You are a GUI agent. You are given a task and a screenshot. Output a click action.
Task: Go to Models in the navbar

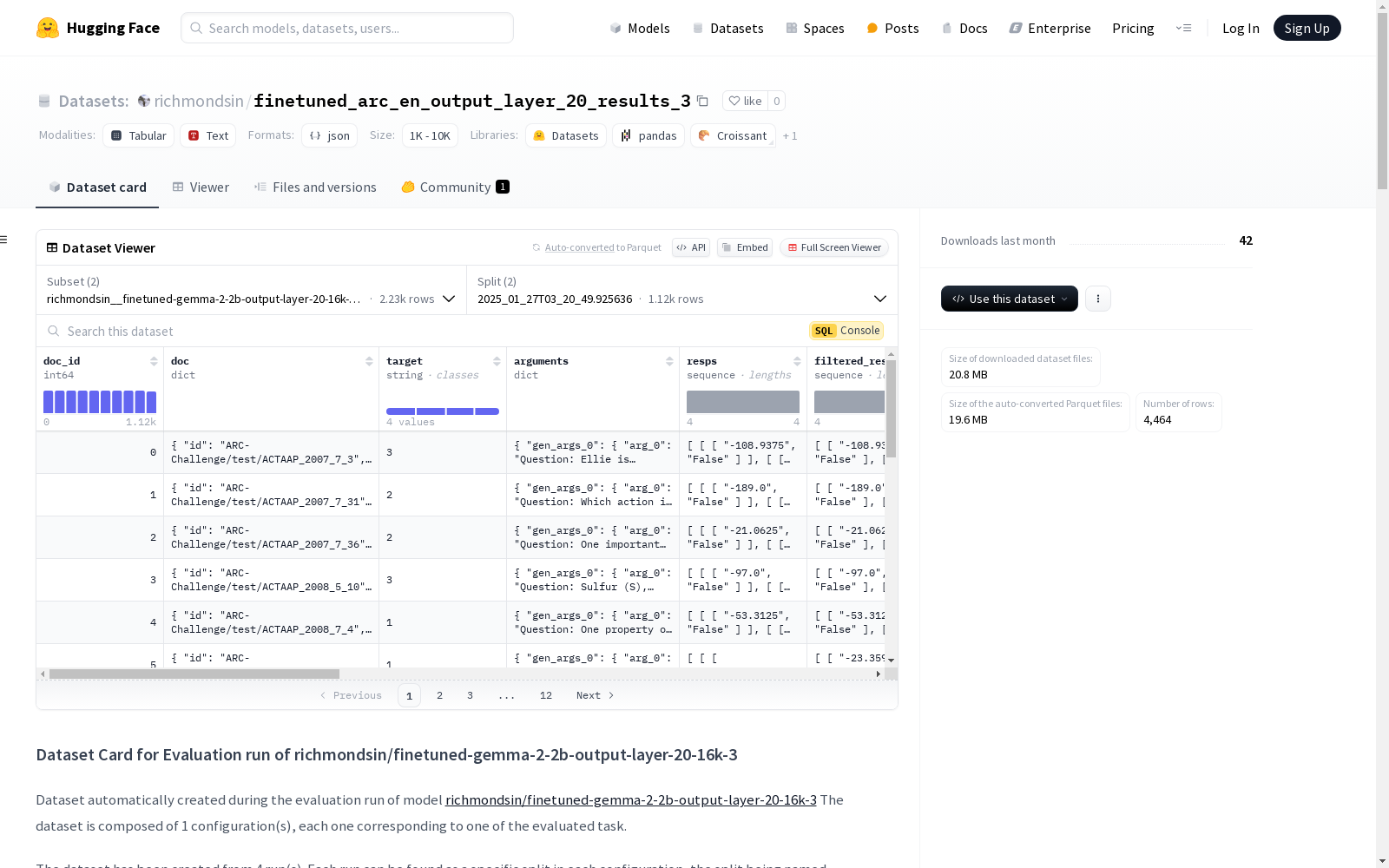pos(640,28)
